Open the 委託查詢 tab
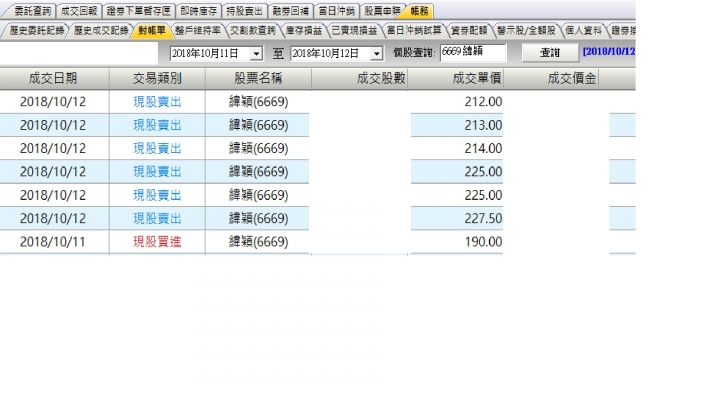Viewport: 720px width, 405px height. [x=32, y=11]
